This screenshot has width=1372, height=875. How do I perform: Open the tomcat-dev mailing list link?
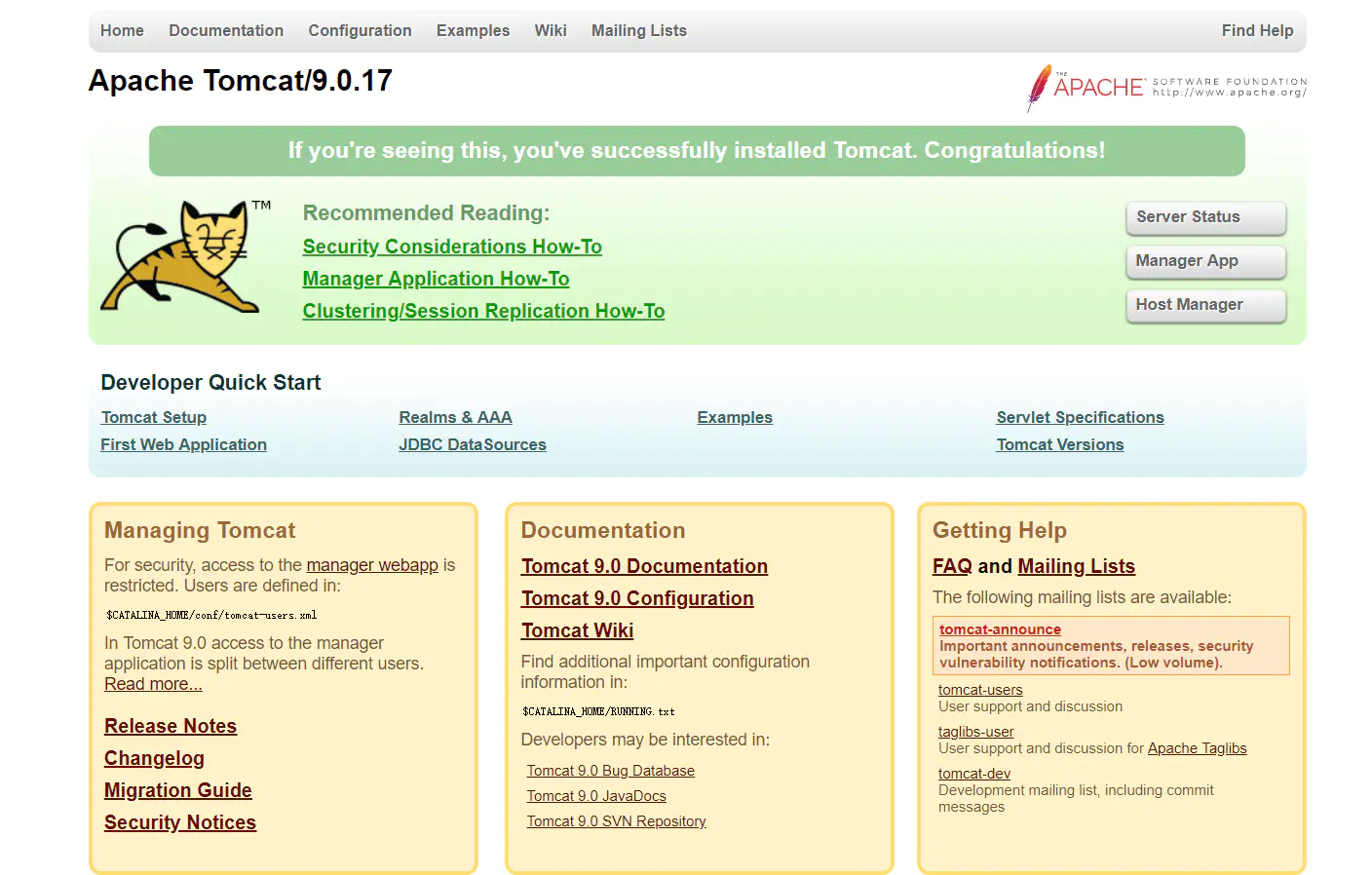click(x=974, y=774)
